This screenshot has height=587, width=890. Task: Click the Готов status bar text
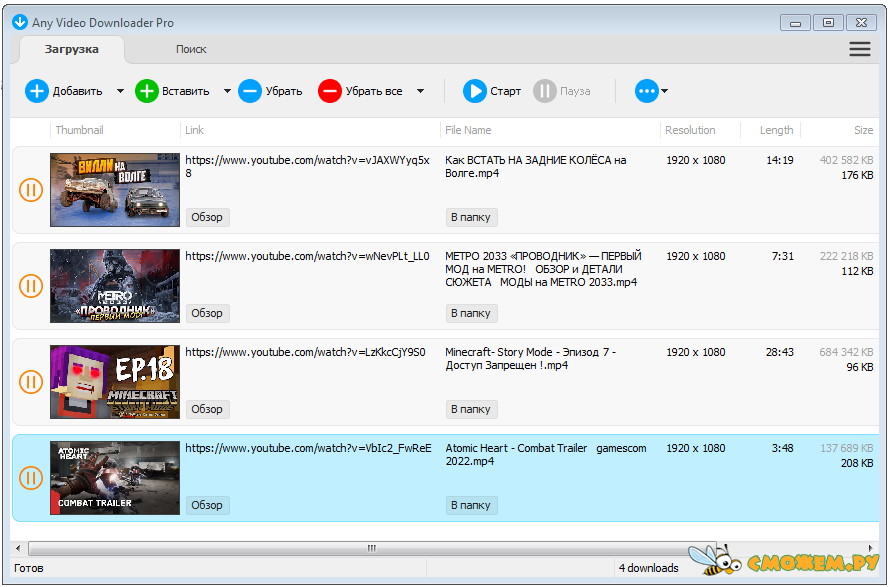29,568
